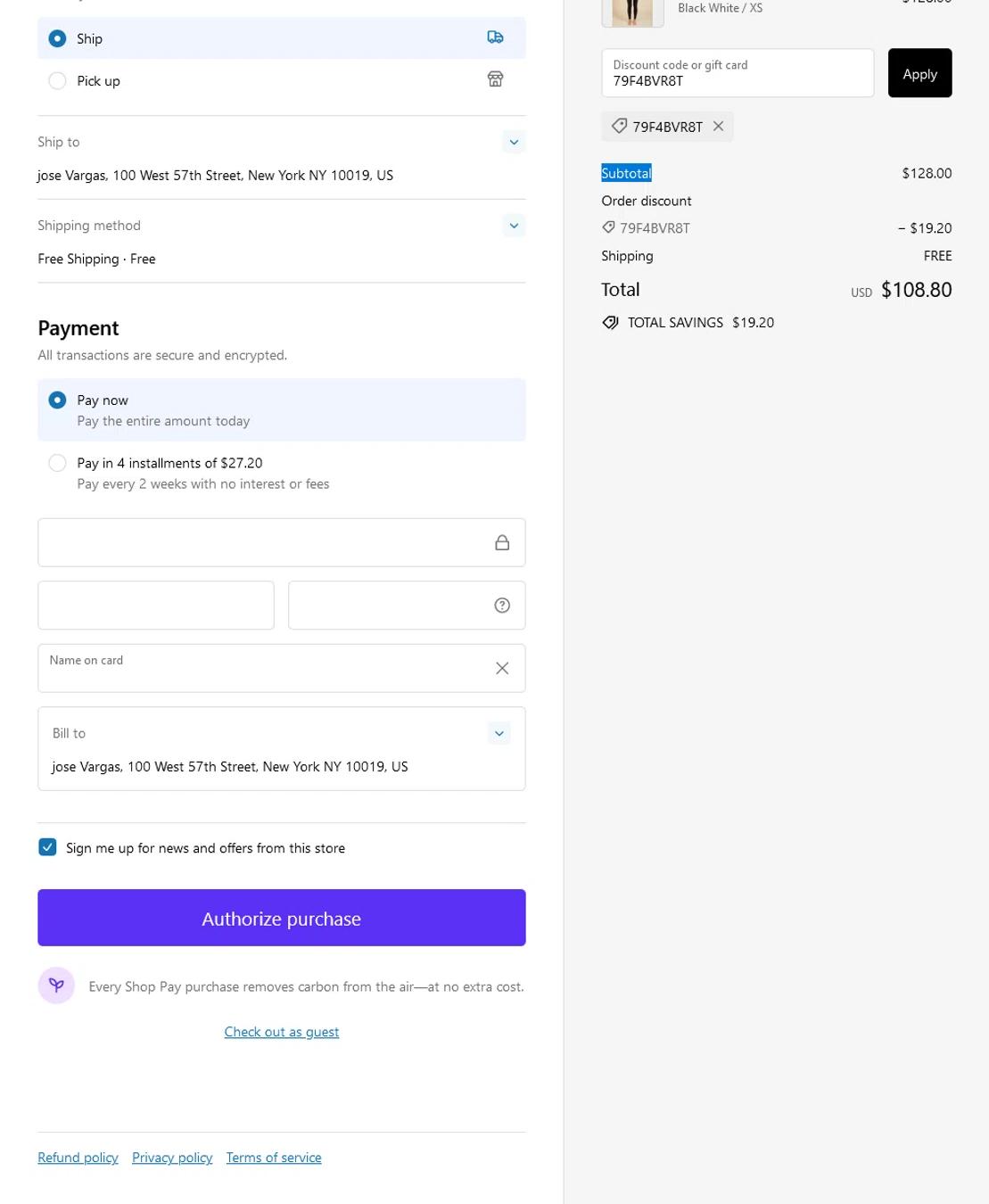This screenshot has height=1204, width=989.
Task: Focus the card number input field
Action: pyautogui.click(x=282, y=542)
